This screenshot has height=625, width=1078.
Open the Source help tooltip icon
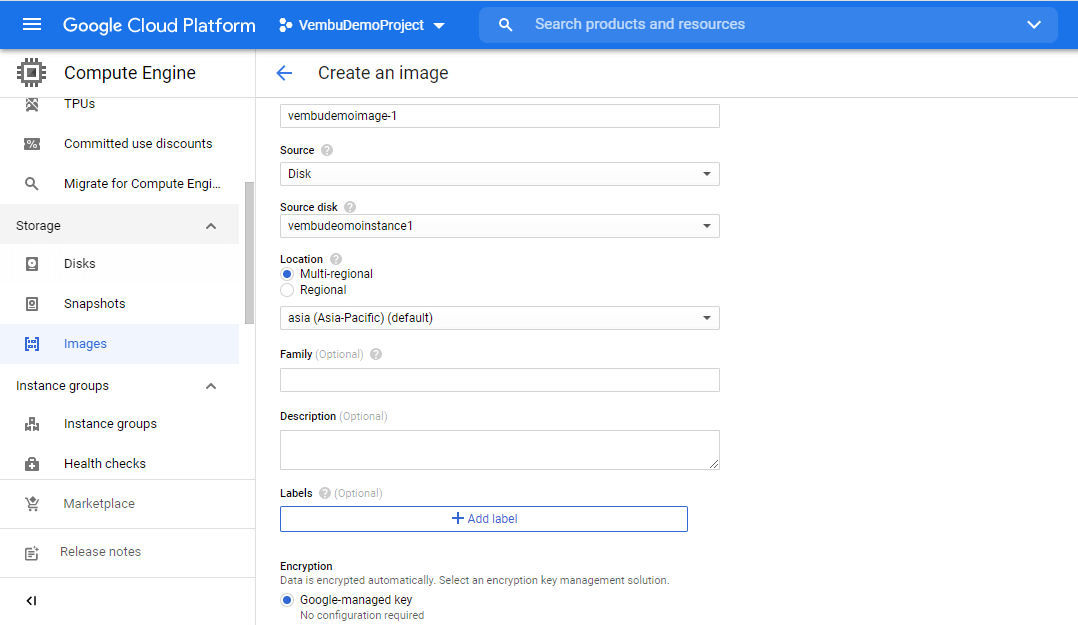327,150
